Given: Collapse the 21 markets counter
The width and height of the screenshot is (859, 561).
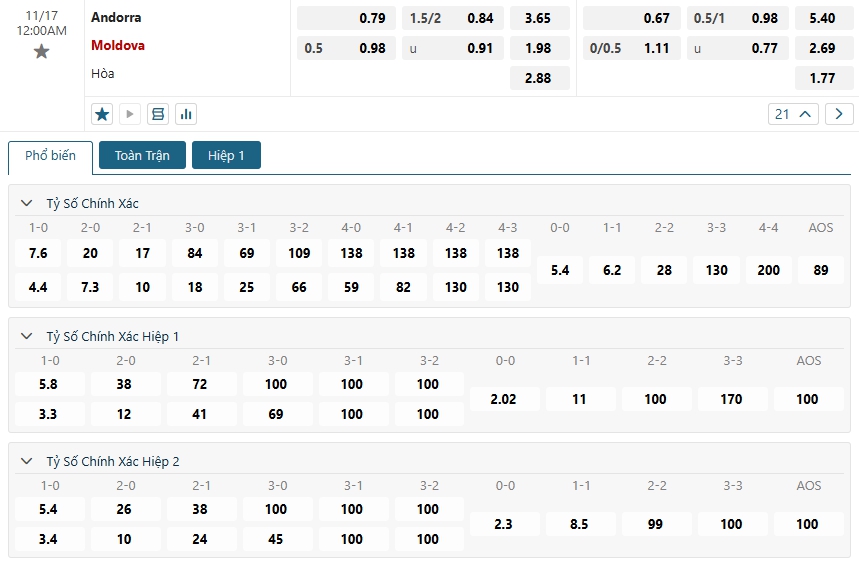Looking at the screenshot, I should pos(794,114).
